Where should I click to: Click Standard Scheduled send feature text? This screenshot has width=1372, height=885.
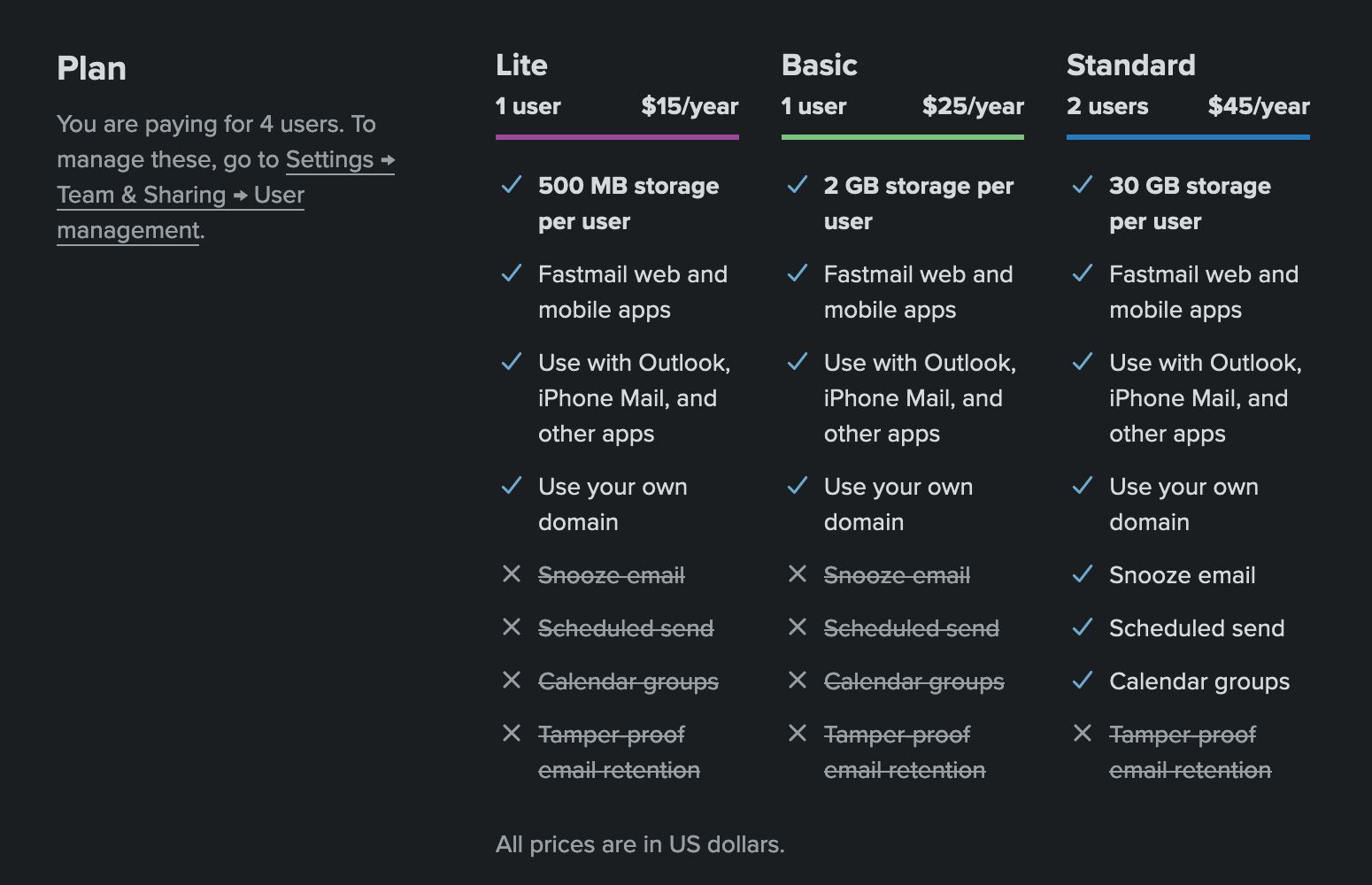[1197, 628]
